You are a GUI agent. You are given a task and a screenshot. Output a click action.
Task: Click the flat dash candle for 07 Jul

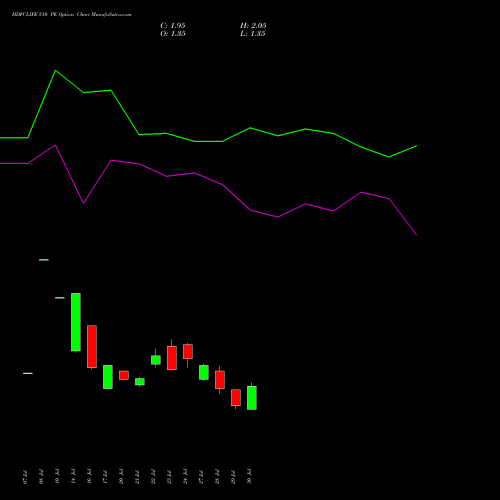28,373
